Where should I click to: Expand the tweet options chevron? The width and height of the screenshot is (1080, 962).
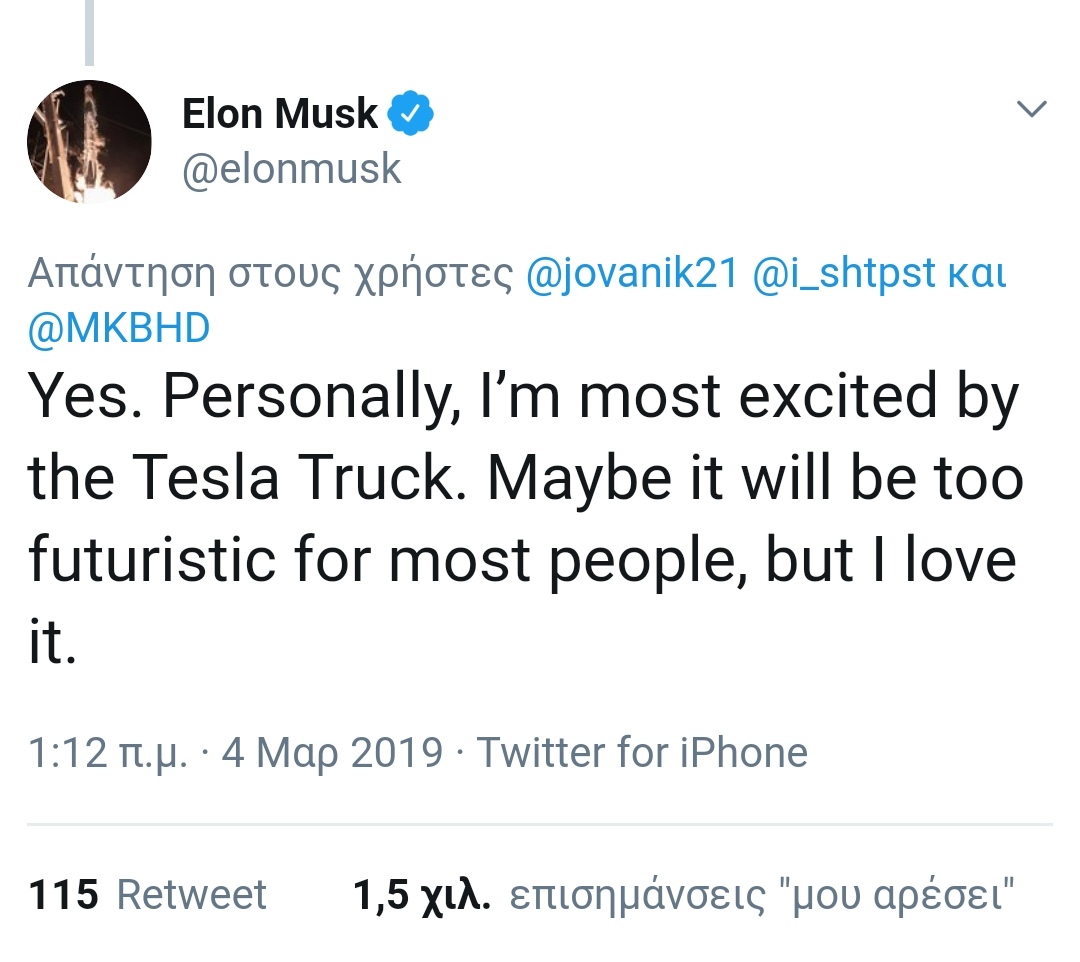coord(1031,108)
